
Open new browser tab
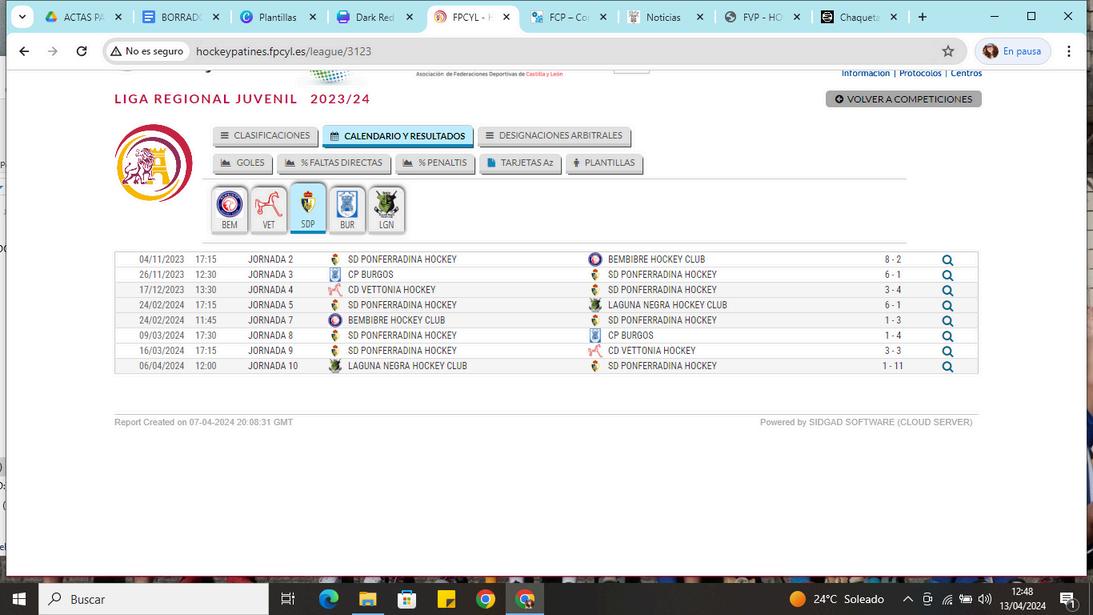[x=922, y=17]
